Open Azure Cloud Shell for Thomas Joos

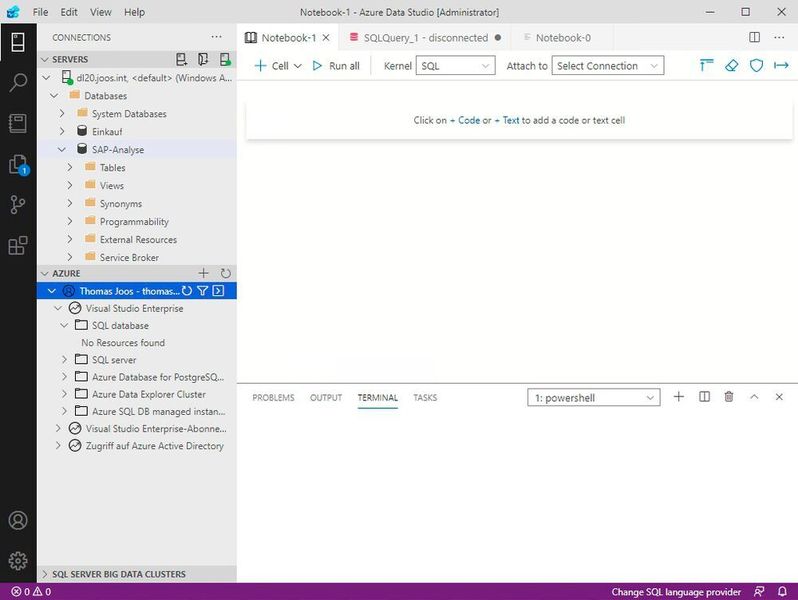218,291
